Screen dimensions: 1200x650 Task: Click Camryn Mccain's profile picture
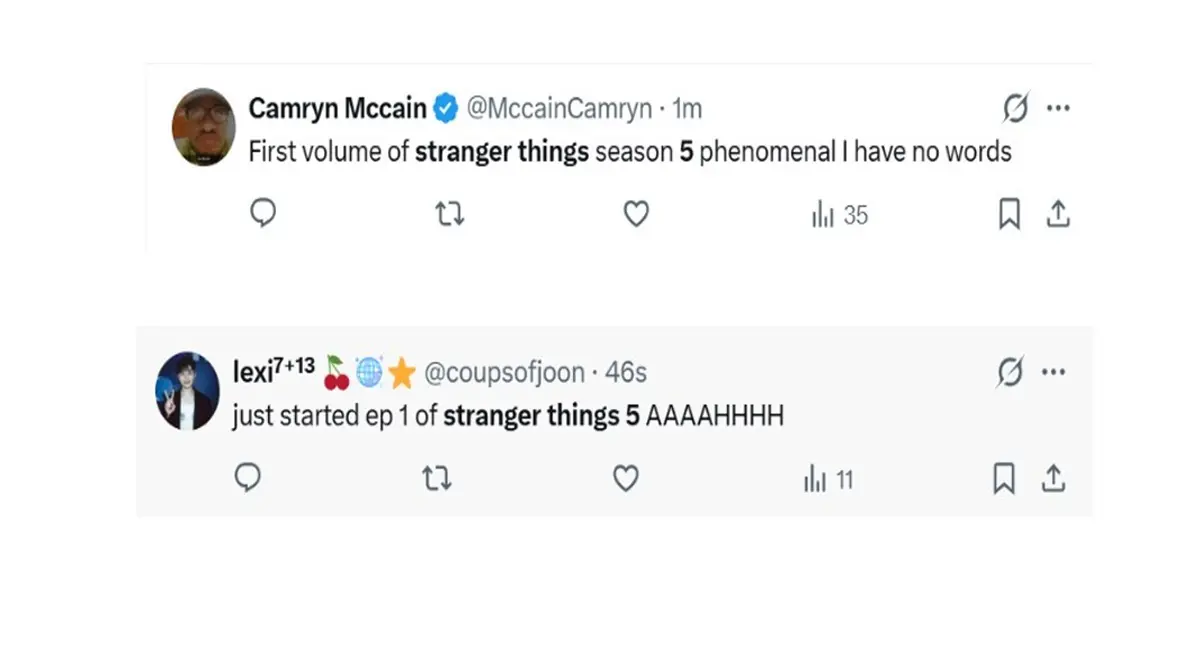tap(203, 126)
